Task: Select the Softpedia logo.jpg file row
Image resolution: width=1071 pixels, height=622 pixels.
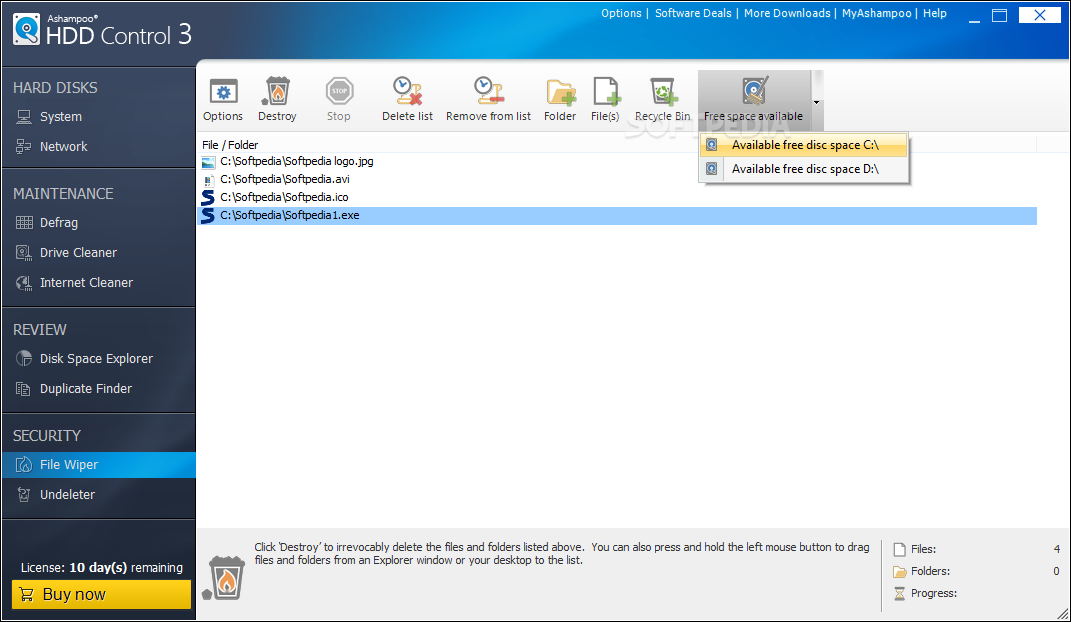Action: [x=617, y=162]
